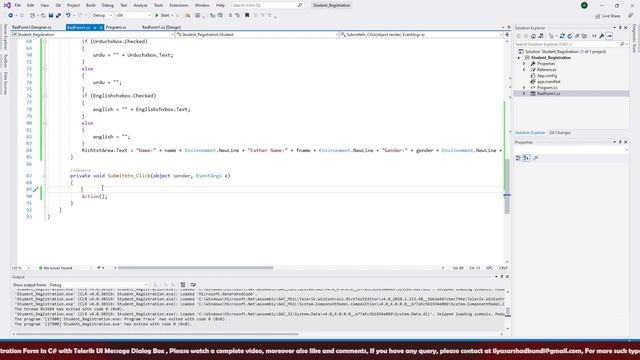Click the Clear All icon in Output
The width and height of the screenshot is (640, 360).
pyautogui.click(x=183, y=285)
